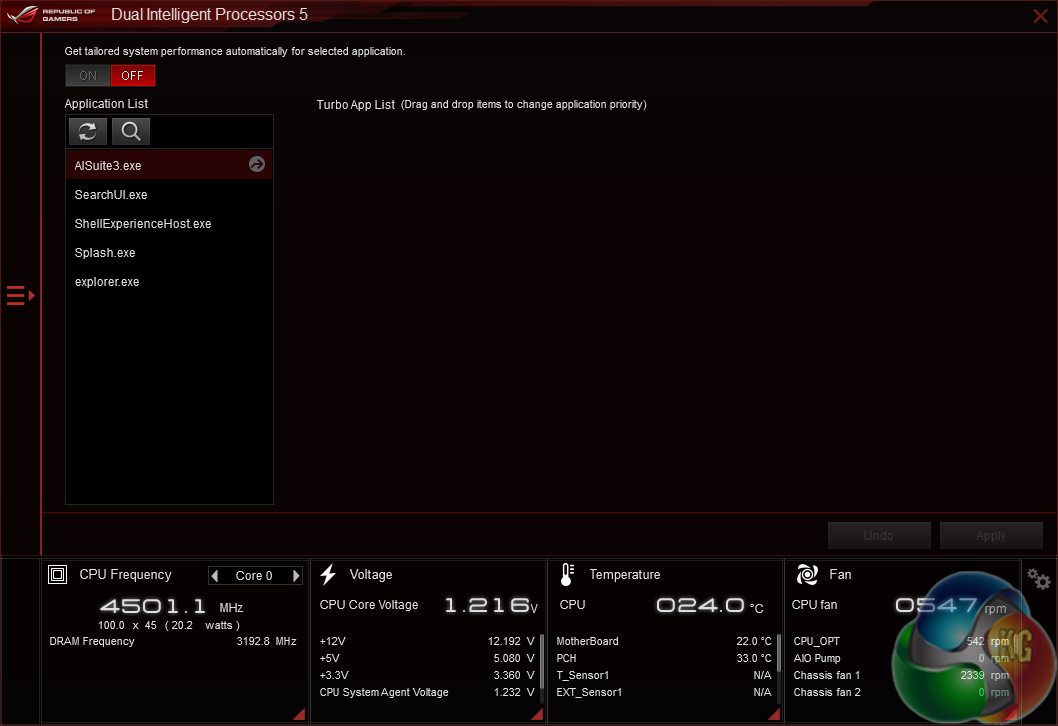
Task: Click the Chassis fan 2 row
Action: (x=901, y=692)
